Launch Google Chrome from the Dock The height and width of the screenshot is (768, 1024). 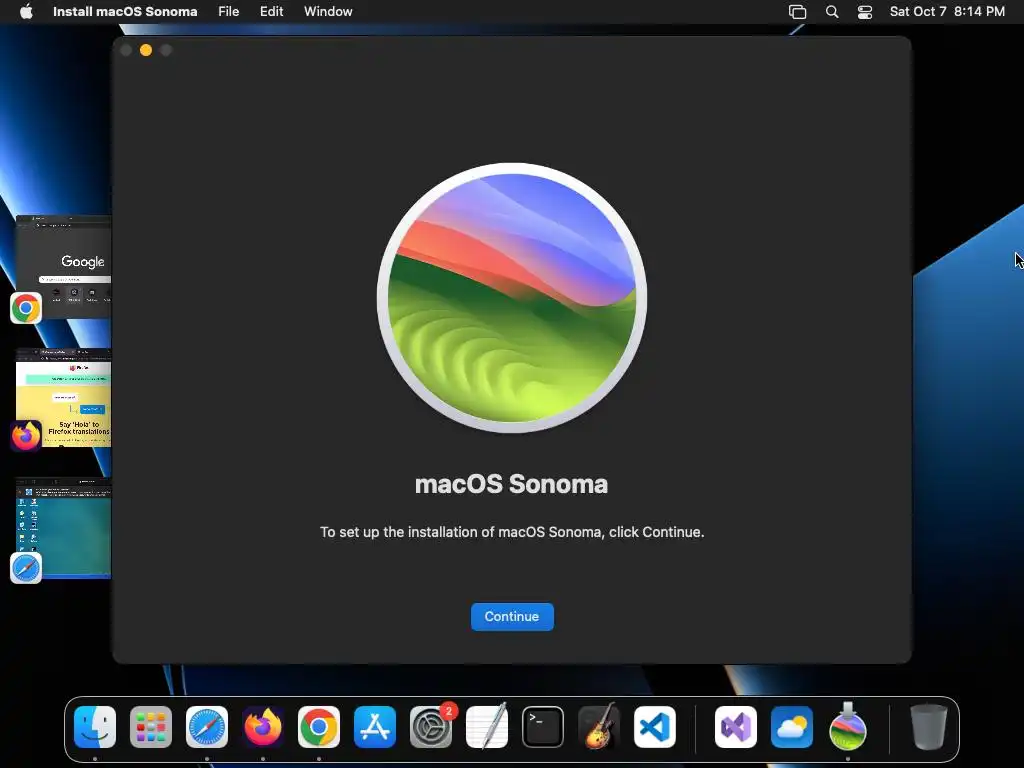point(319,727)
